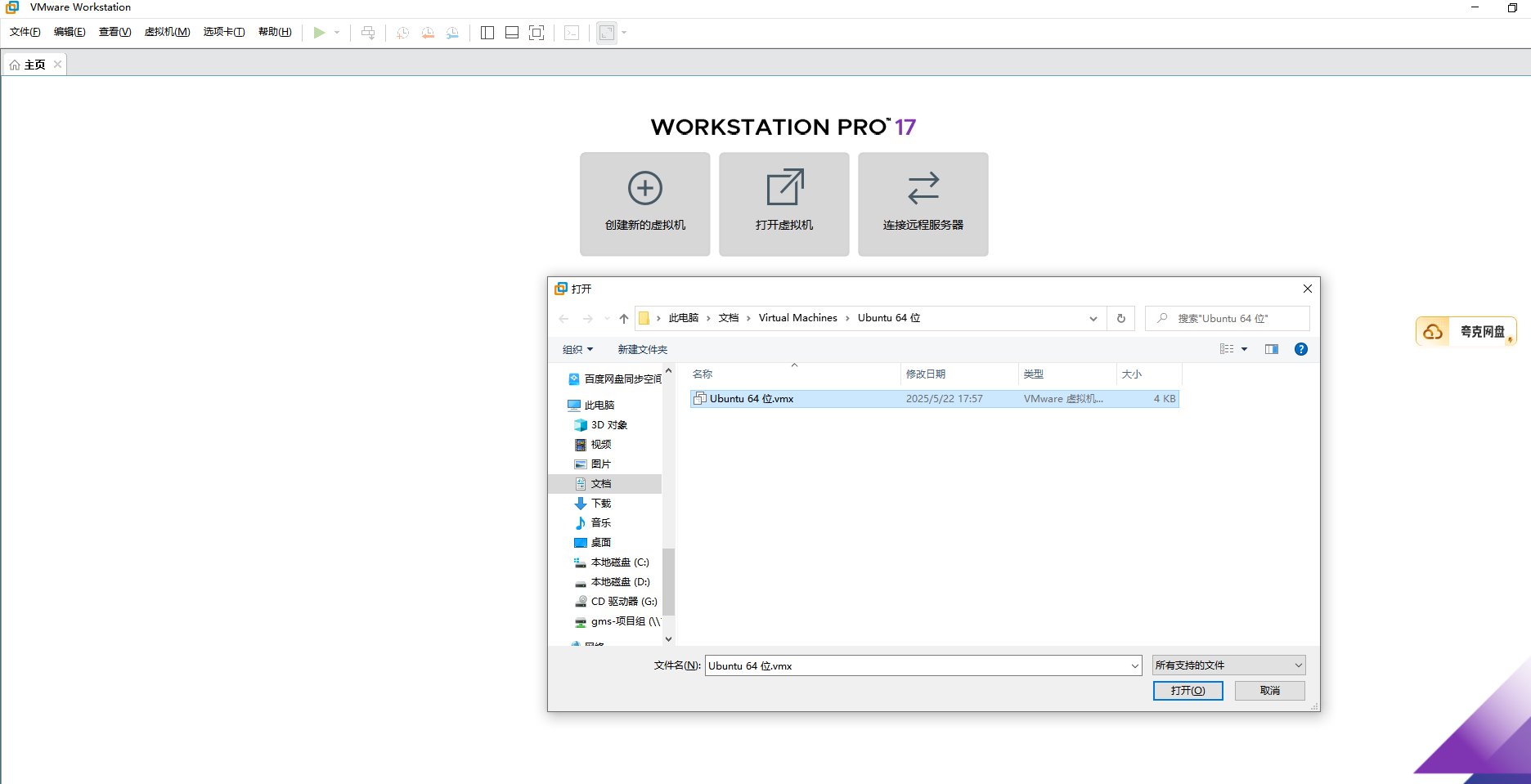Open the stretch display dropdown arrow
This screenshot has height=784, width=1531.
pos(624,33)
